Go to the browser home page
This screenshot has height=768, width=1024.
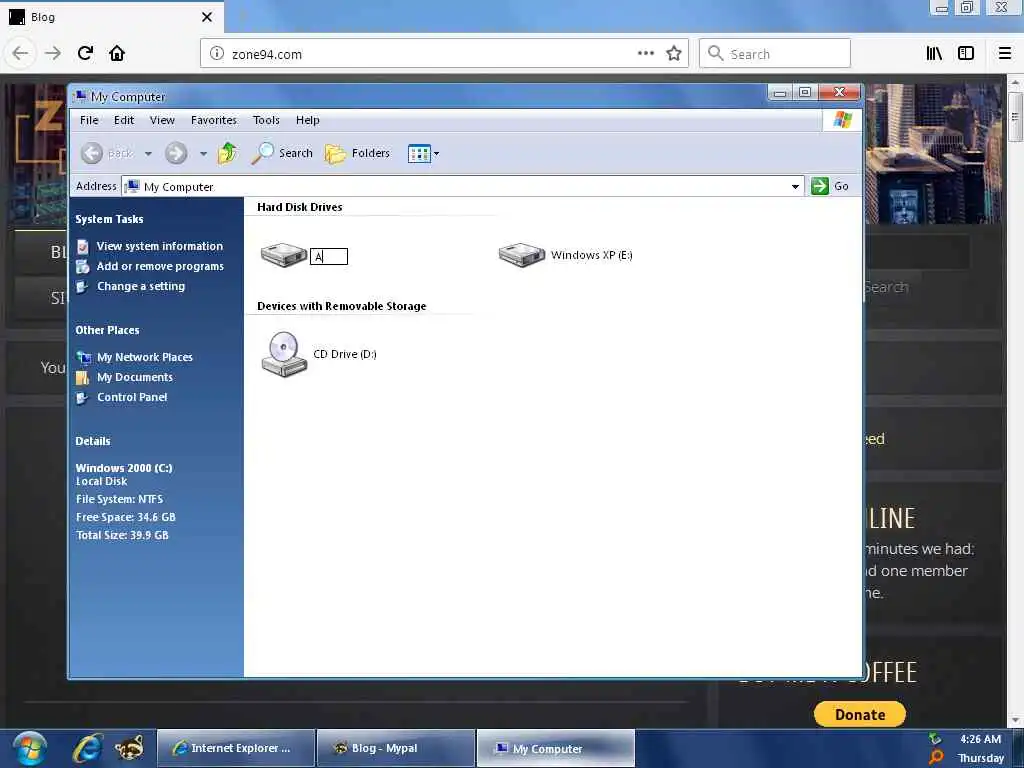coord(117,54)
